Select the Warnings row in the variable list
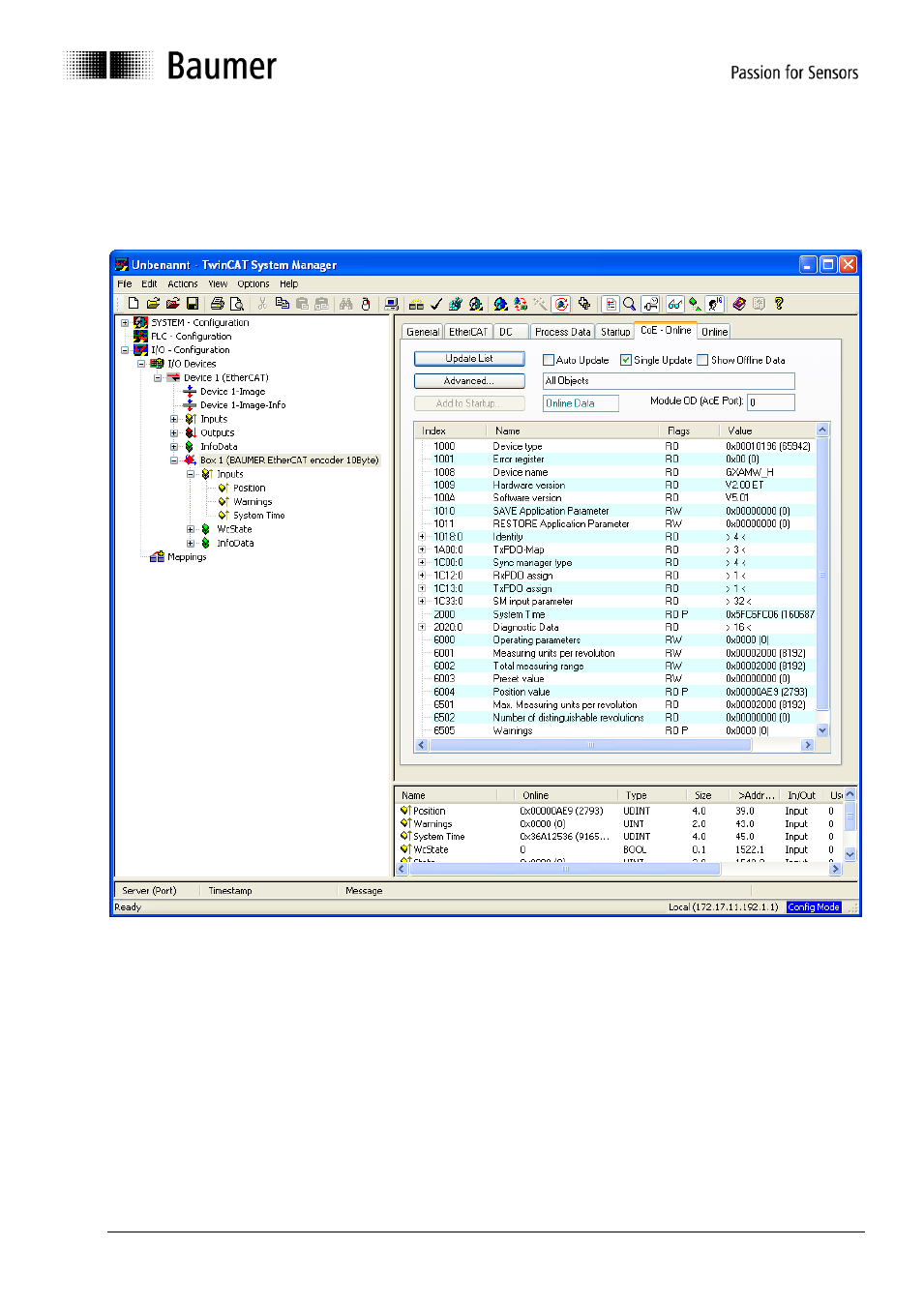The width and height of the screenshot is (924, 1306). (x=619, y=824)
